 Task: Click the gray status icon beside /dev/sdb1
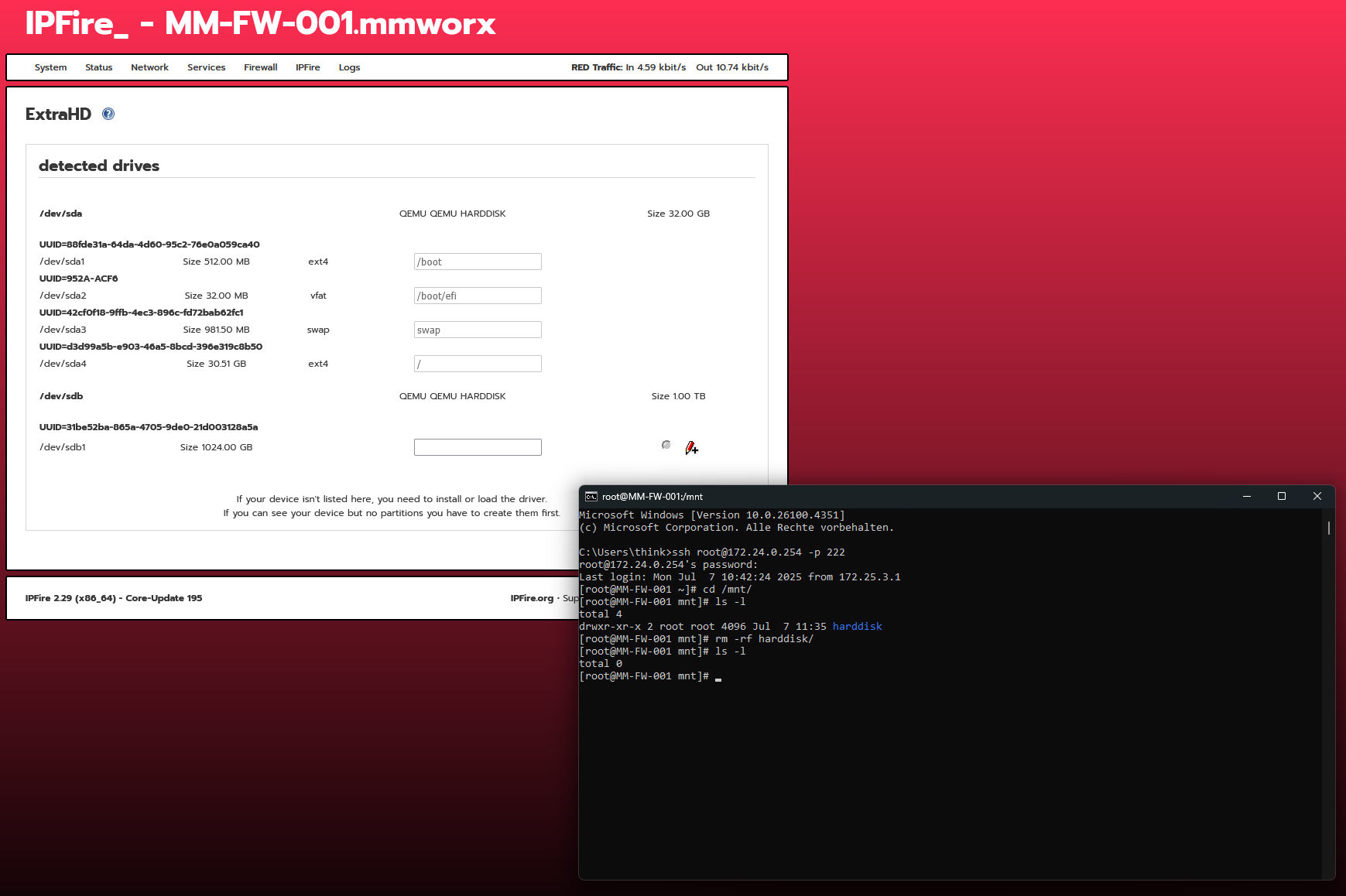pos(666,445)
